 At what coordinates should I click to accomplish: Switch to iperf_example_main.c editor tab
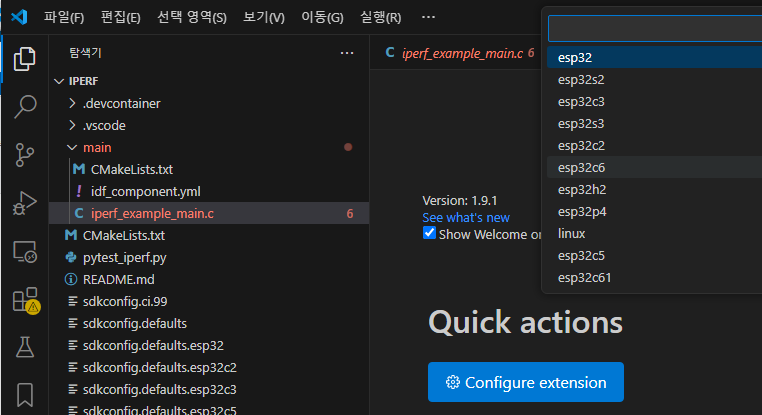pos(462,53)
